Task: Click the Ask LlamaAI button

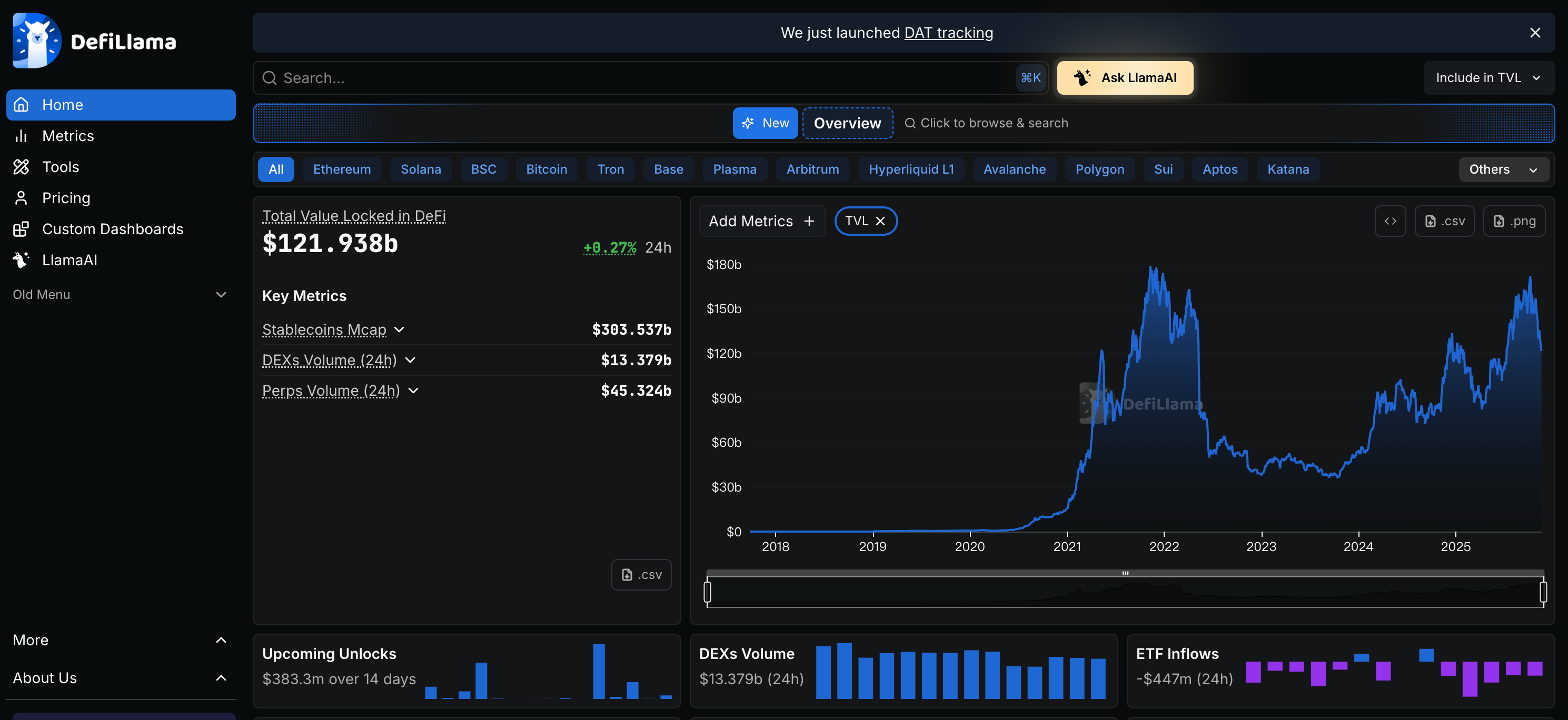Action: (x=1124, y=77)
